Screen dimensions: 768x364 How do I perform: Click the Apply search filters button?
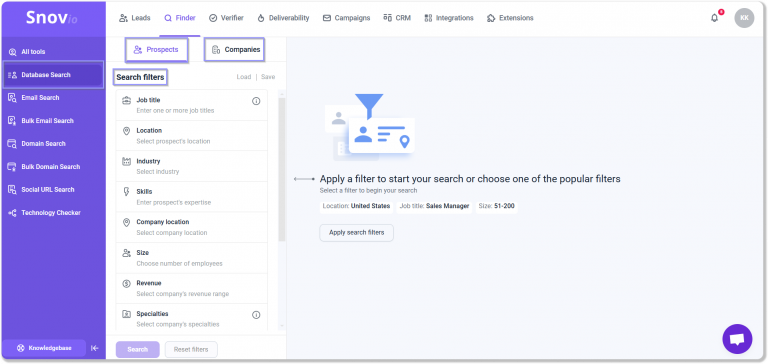[x=357, y=233]
